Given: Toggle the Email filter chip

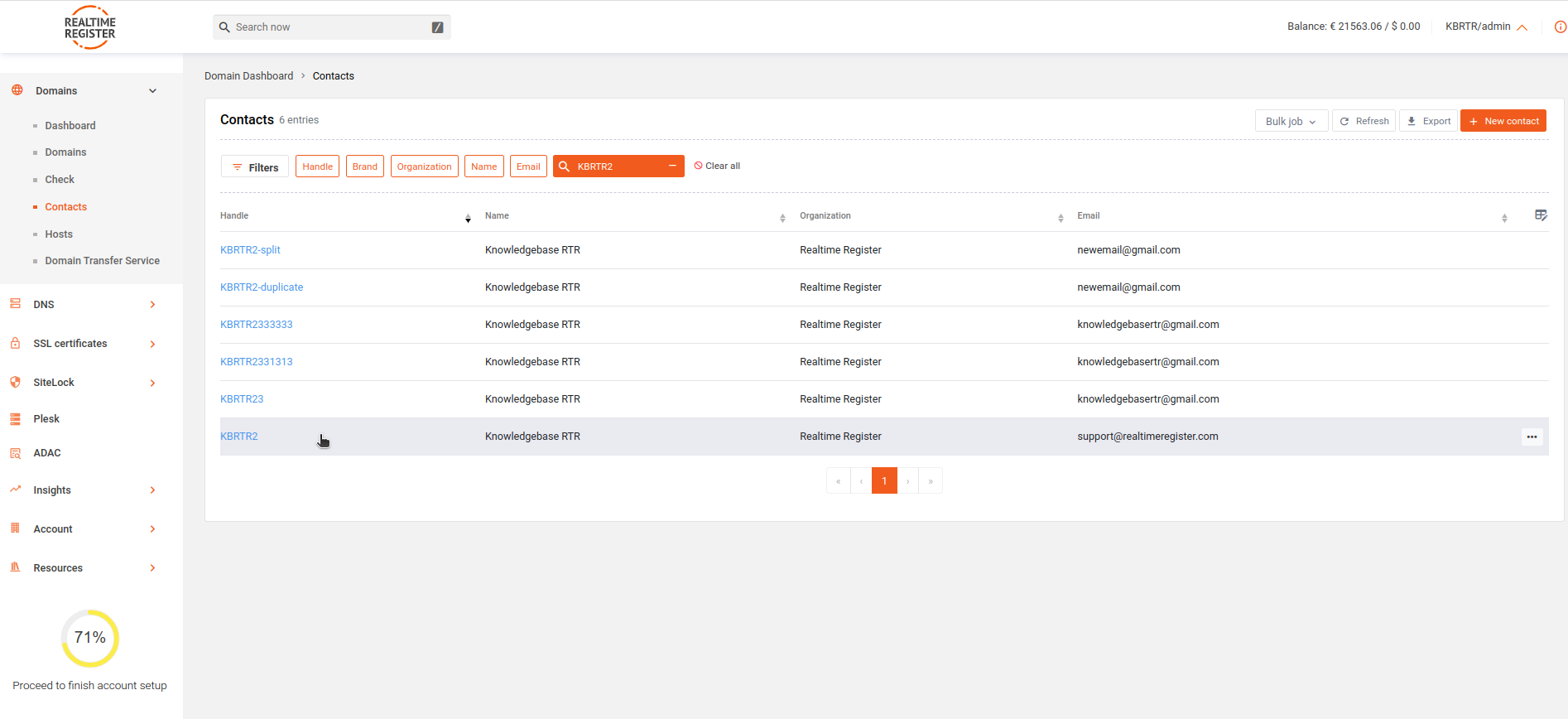Looking at the screenshot, I should (x=528, y=166).
